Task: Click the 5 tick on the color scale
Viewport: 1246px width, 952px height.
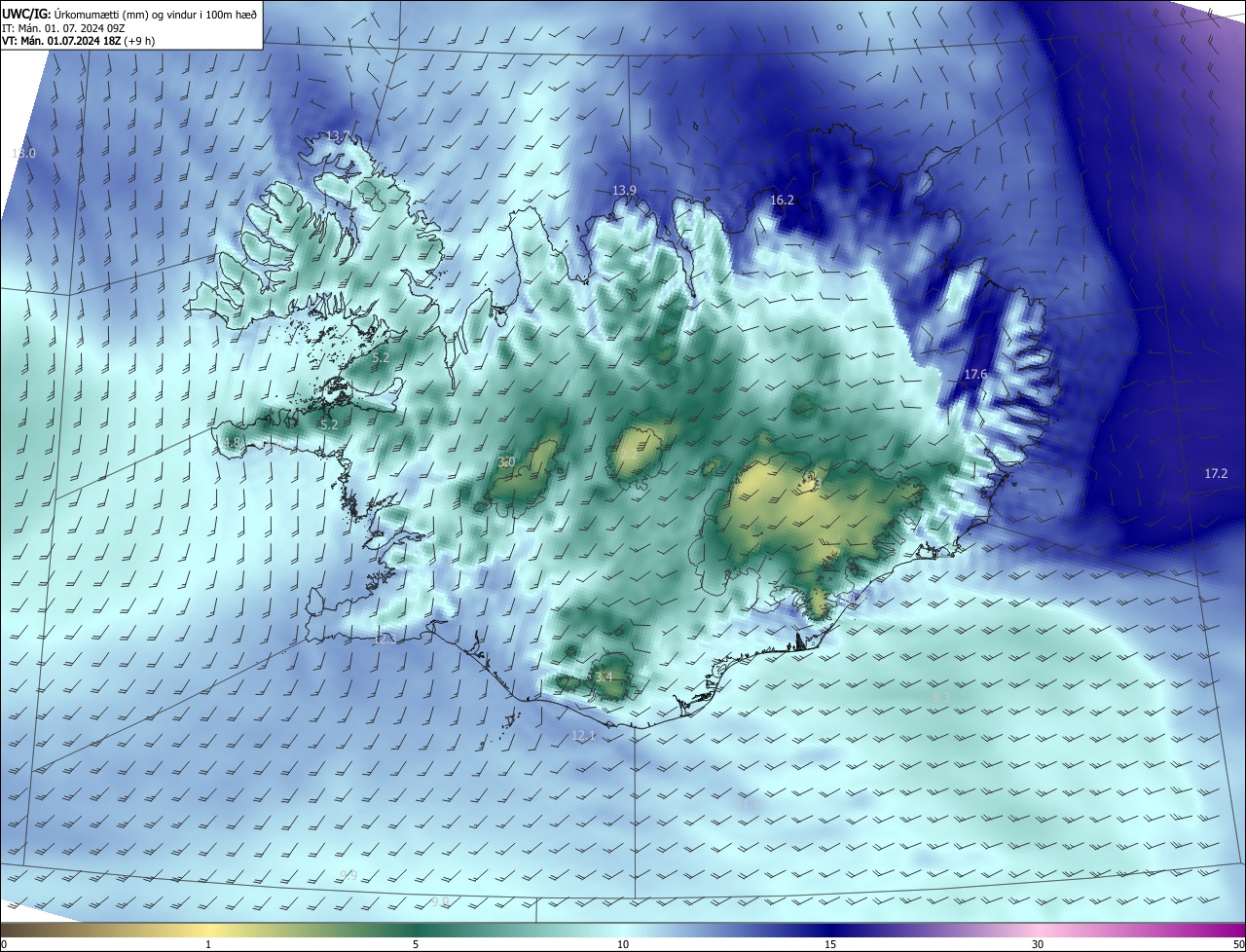Action: pos(416,944)
